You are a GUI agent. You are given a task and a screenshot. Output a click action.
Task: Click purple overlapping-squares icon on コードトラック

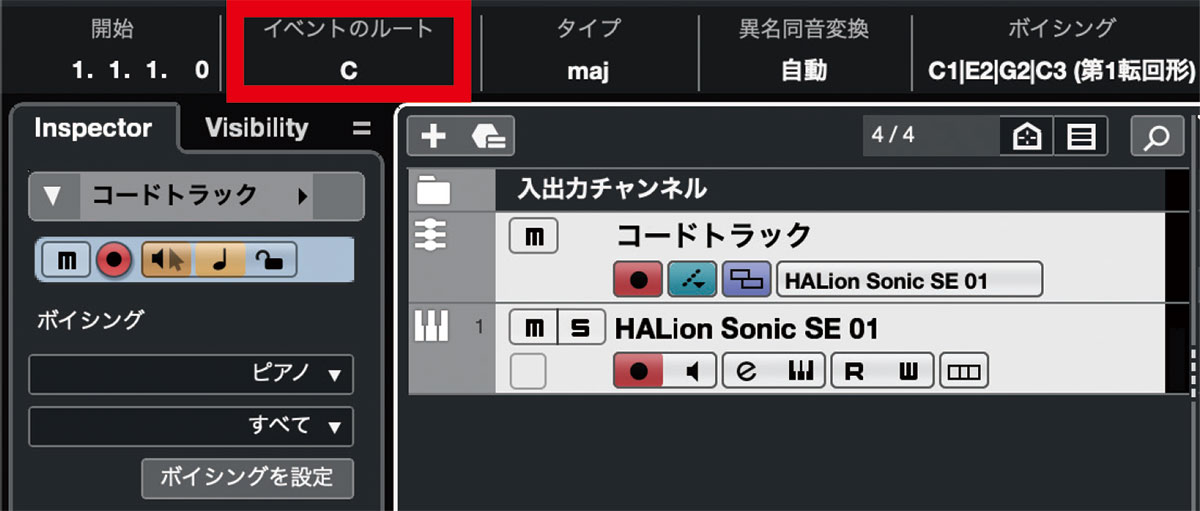coord(745,281)
